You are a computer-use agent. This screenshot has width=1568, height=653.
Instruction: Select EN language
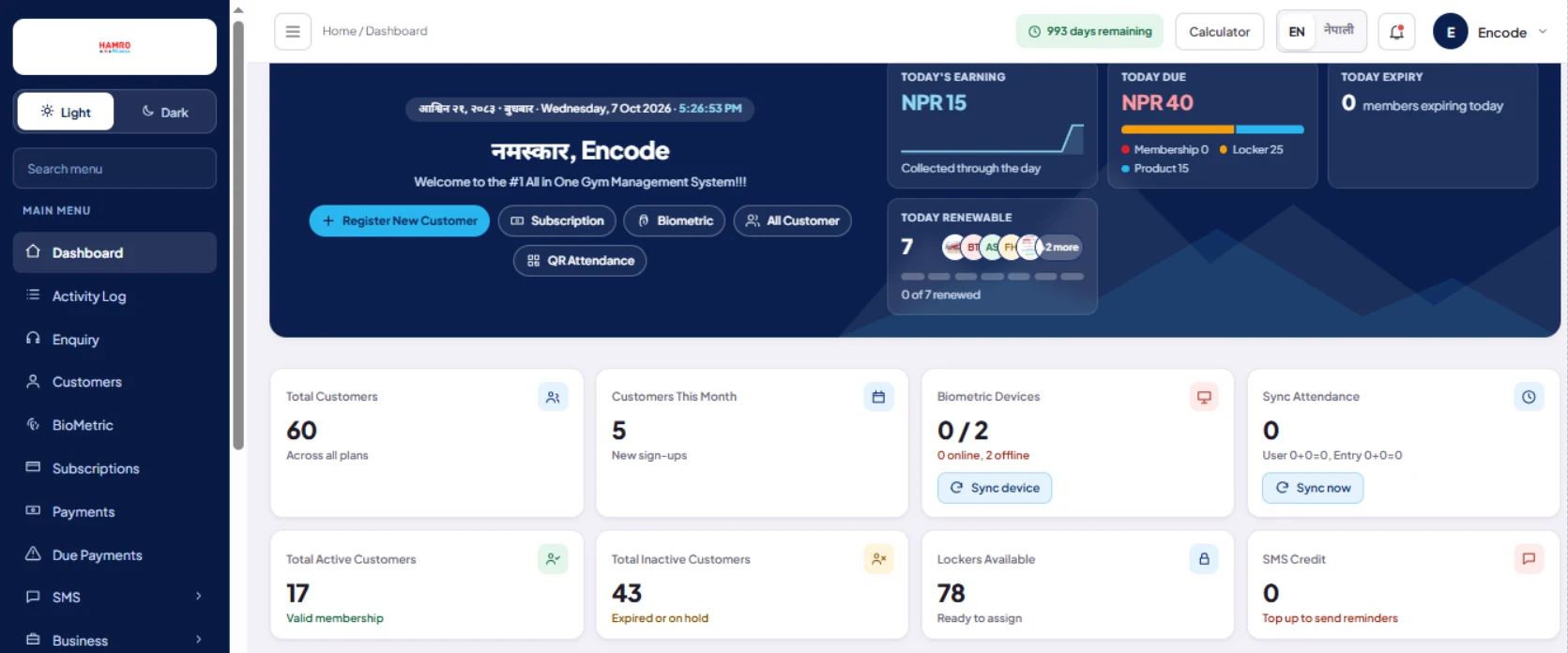pos(1297,32)
